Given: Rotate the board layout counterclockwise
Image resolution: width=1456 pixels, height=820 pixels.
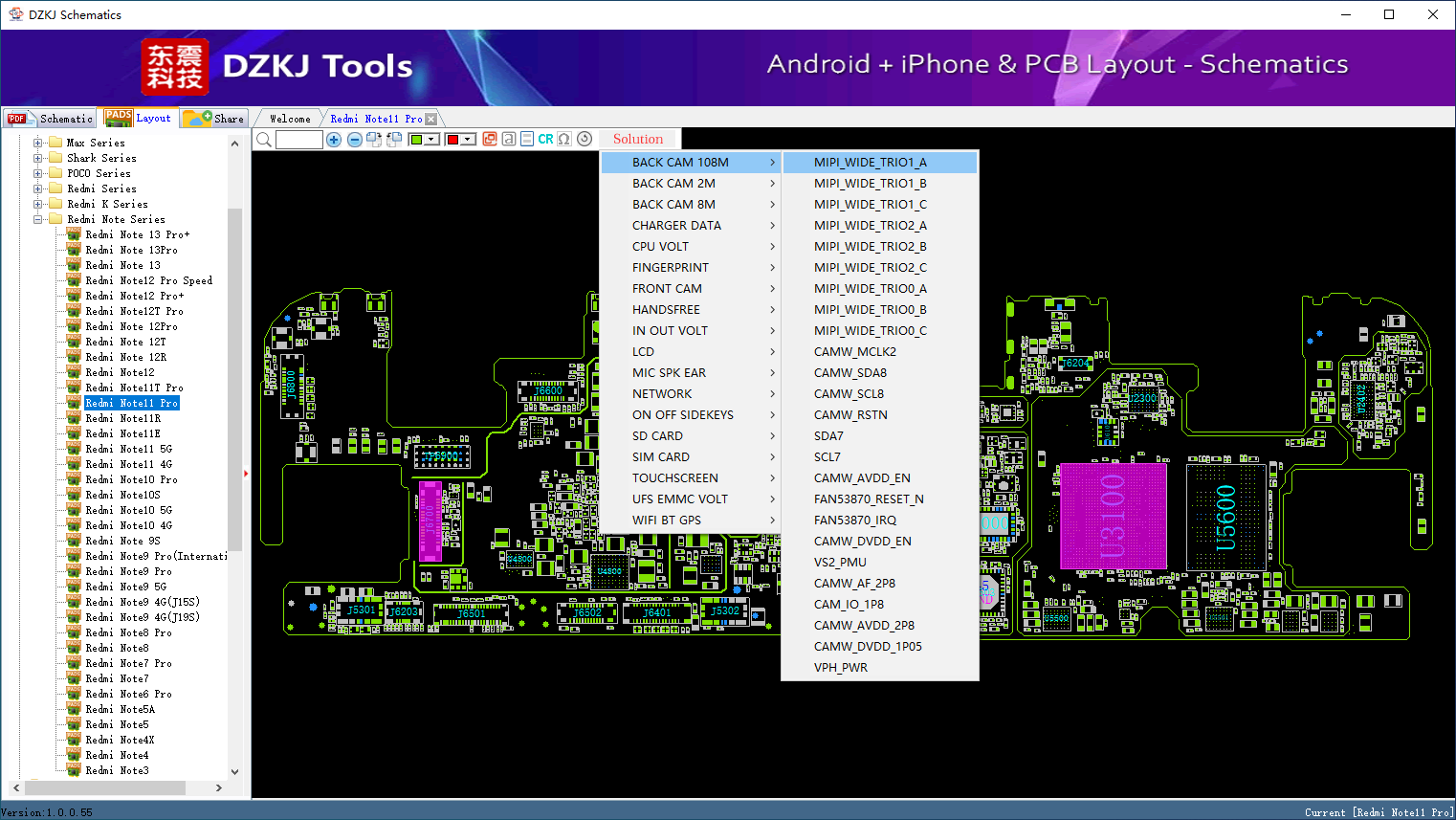Looking at the screenshot, I should [393, 140].
